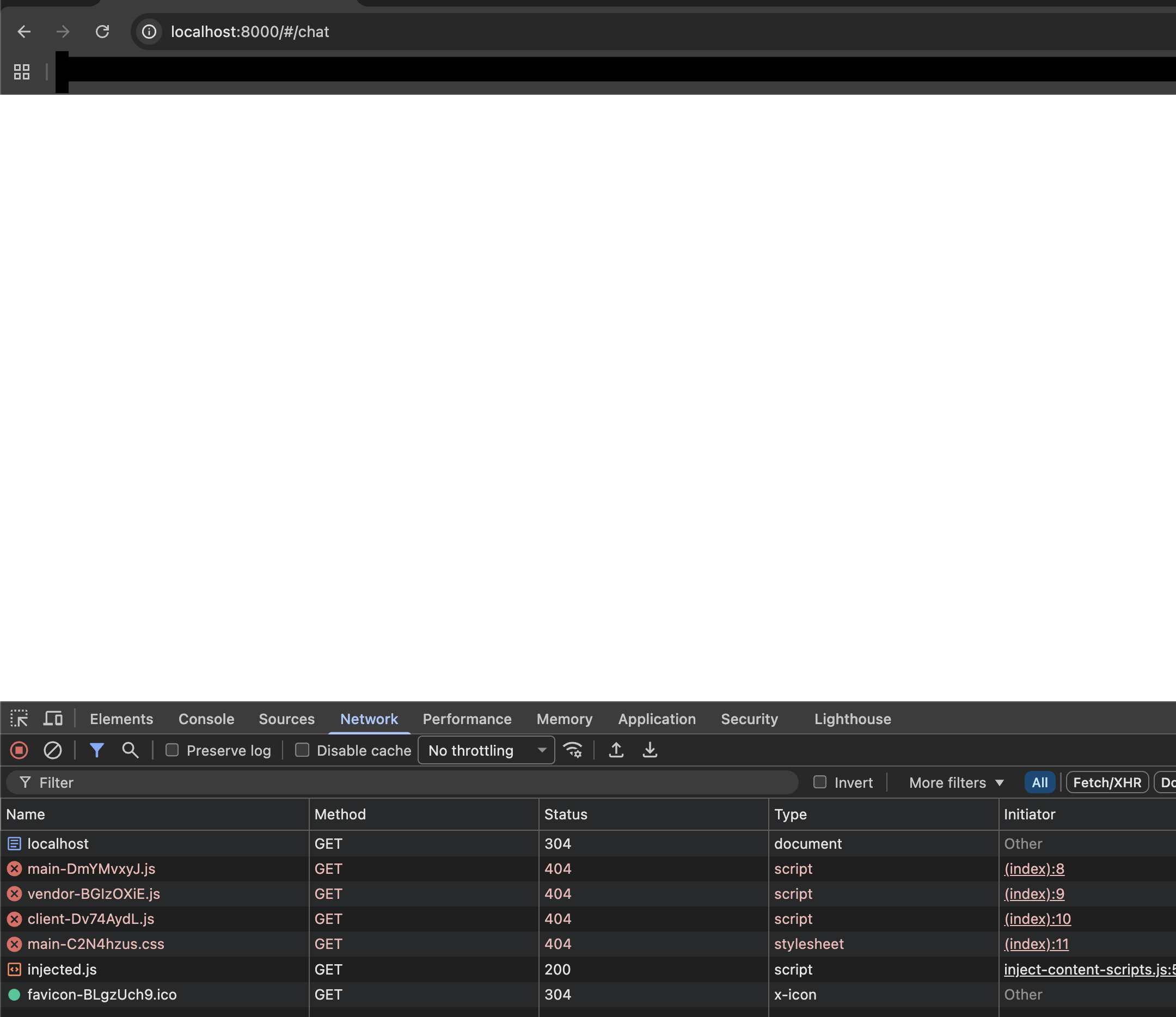Image resolution: width=1176 pixels, height=1017 pixels.
Task: Click the address bar showing localhost:8000/#/chat
Action: click(653, 32)
